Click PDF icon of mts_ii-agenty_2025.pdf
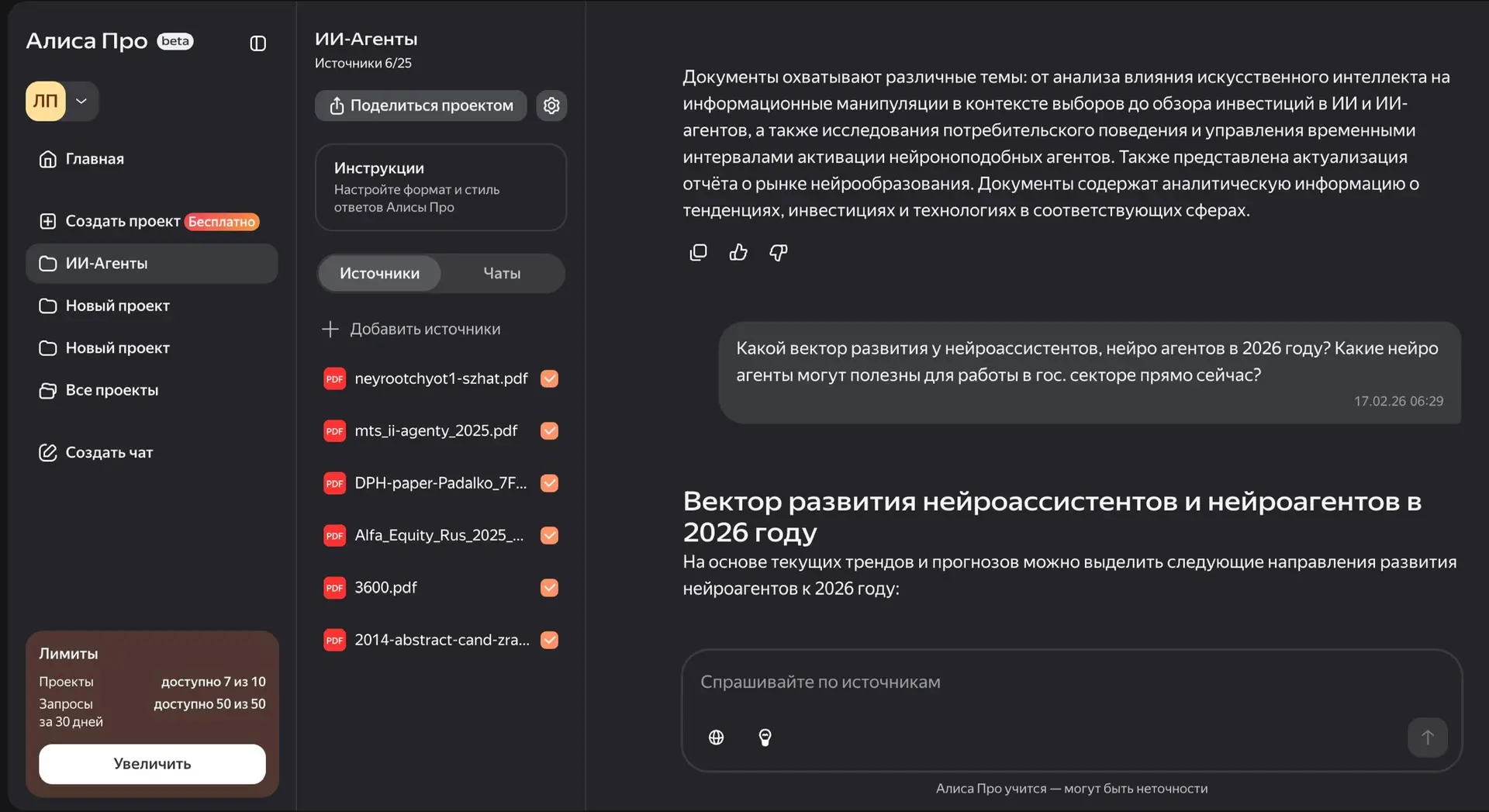The height and width of the screenshot is (812, 1489). click(x=334, y=430)
